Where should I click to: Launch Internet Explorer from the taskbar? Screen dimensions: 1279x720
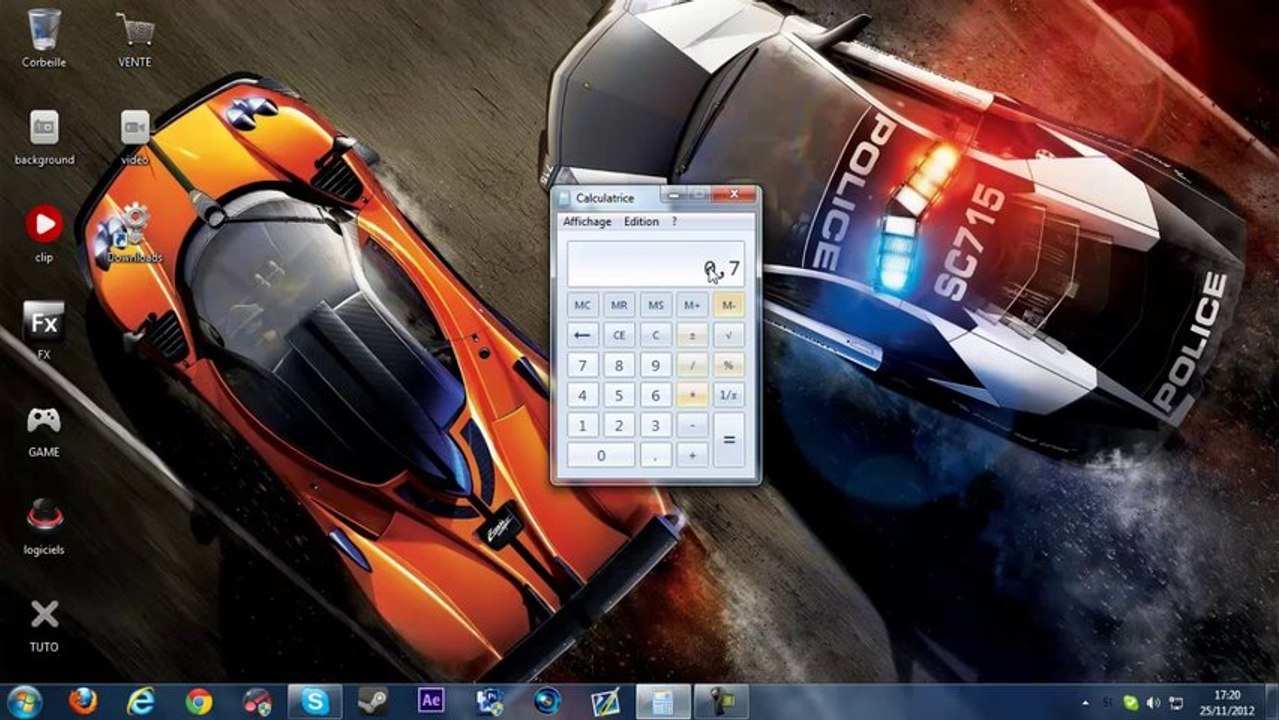[x=141, y=701]
